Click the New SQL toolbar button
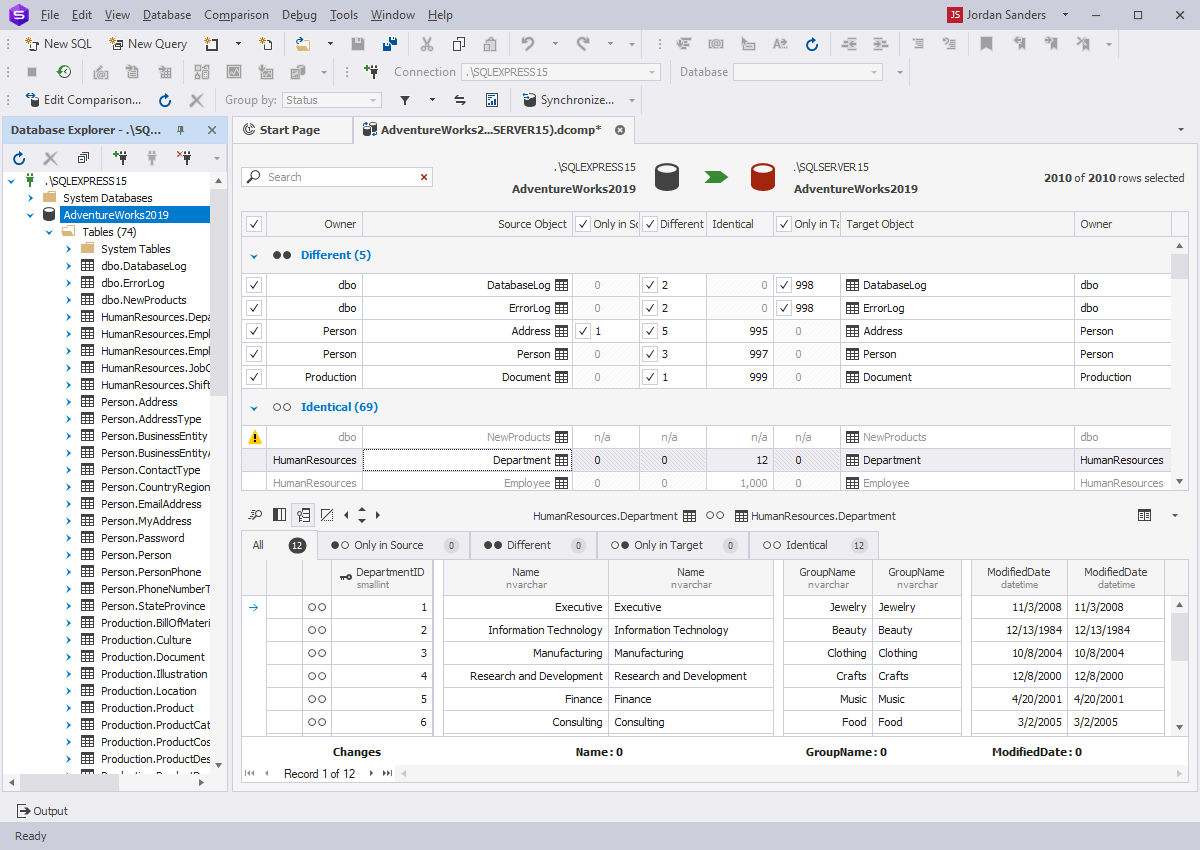The width and height of the screenshot is (1200, 850). click(x=58, y=44)
